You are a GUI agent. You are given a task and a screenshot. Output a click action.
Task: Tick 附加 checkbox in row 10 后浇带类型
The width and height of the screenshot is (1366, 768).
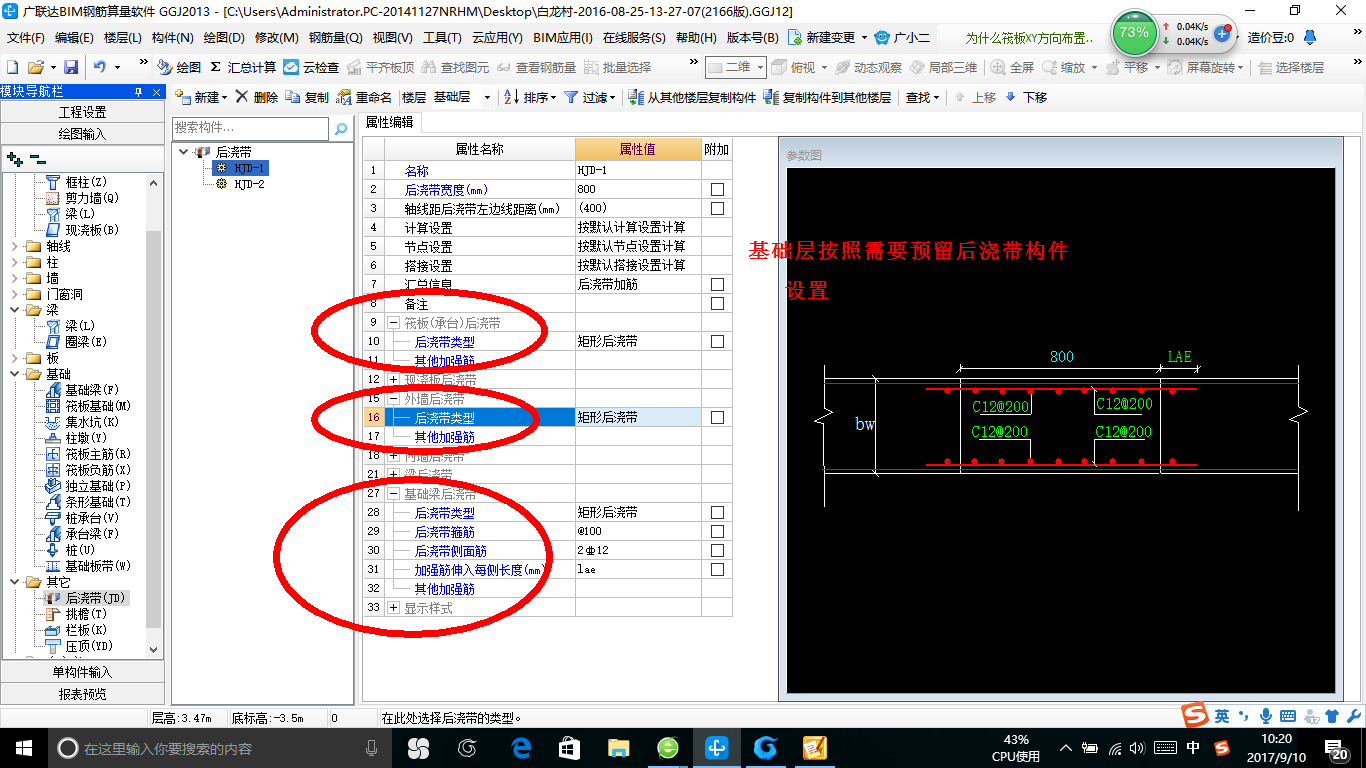[x=717, y=342]
